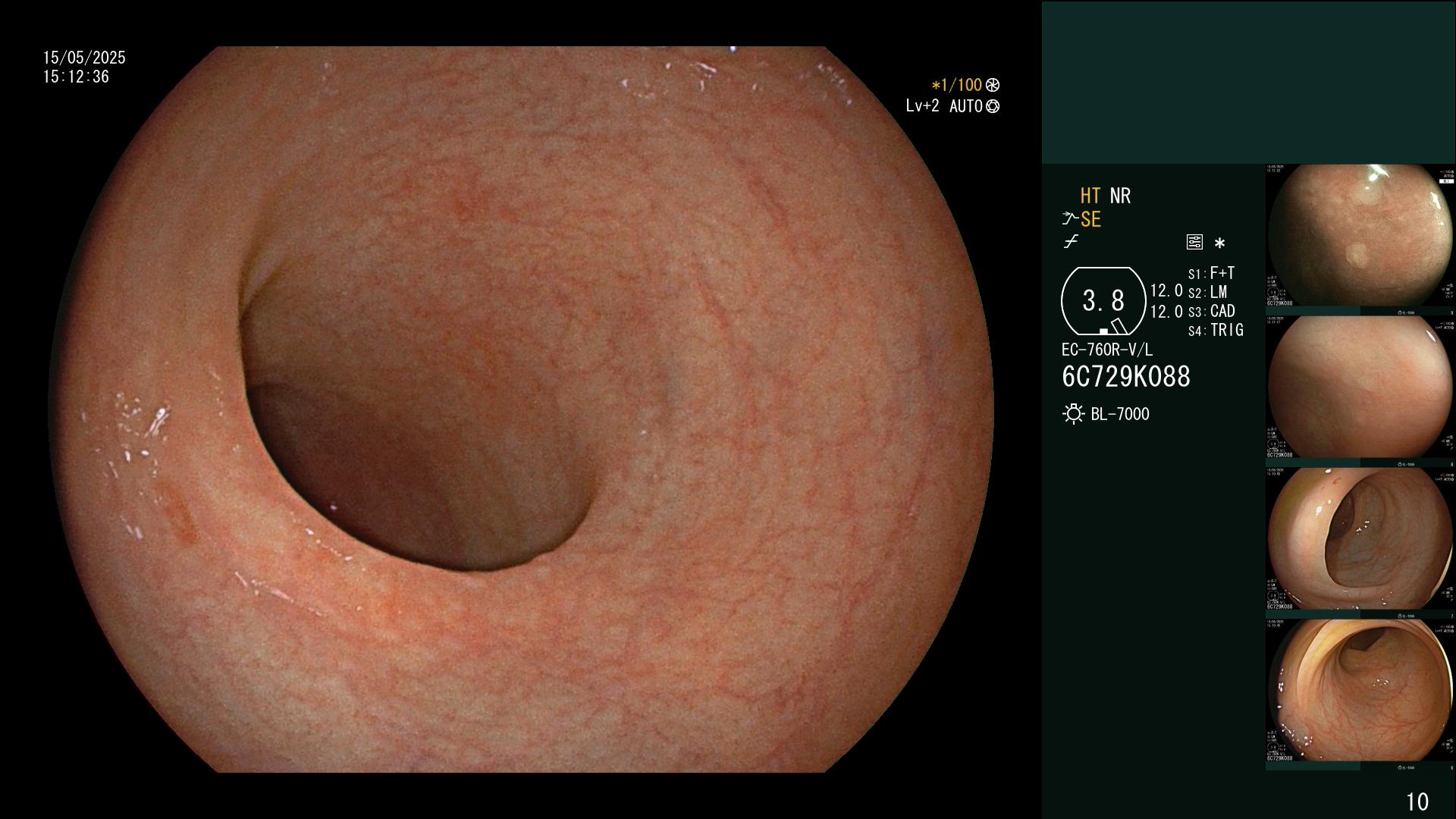Click the shutter speed icon next to 1/100
This screenshot has height=819, width=1456.
tap(993, 85)
